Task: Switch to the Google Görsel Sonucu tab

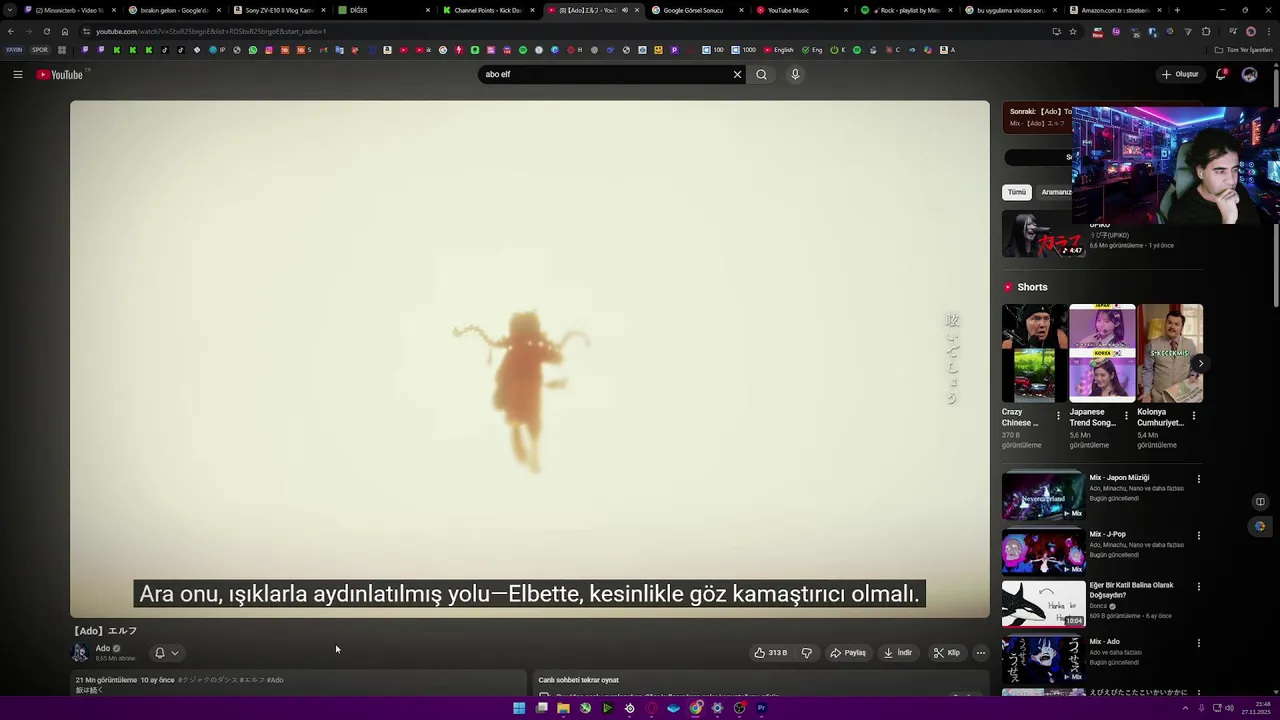Action: (696, 10)
